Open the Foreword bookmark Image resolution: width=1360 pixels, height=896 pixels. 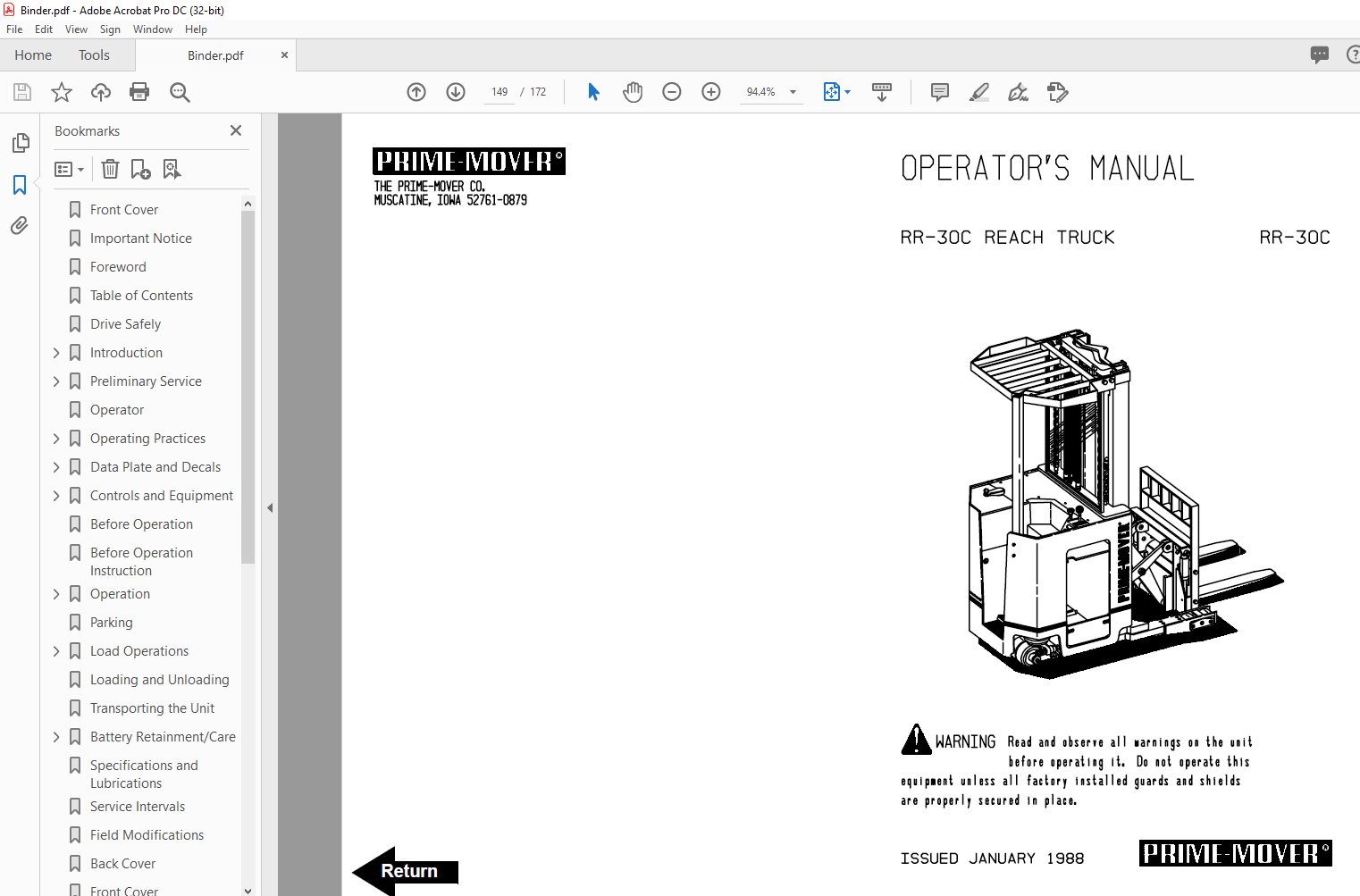pos(118,267)
